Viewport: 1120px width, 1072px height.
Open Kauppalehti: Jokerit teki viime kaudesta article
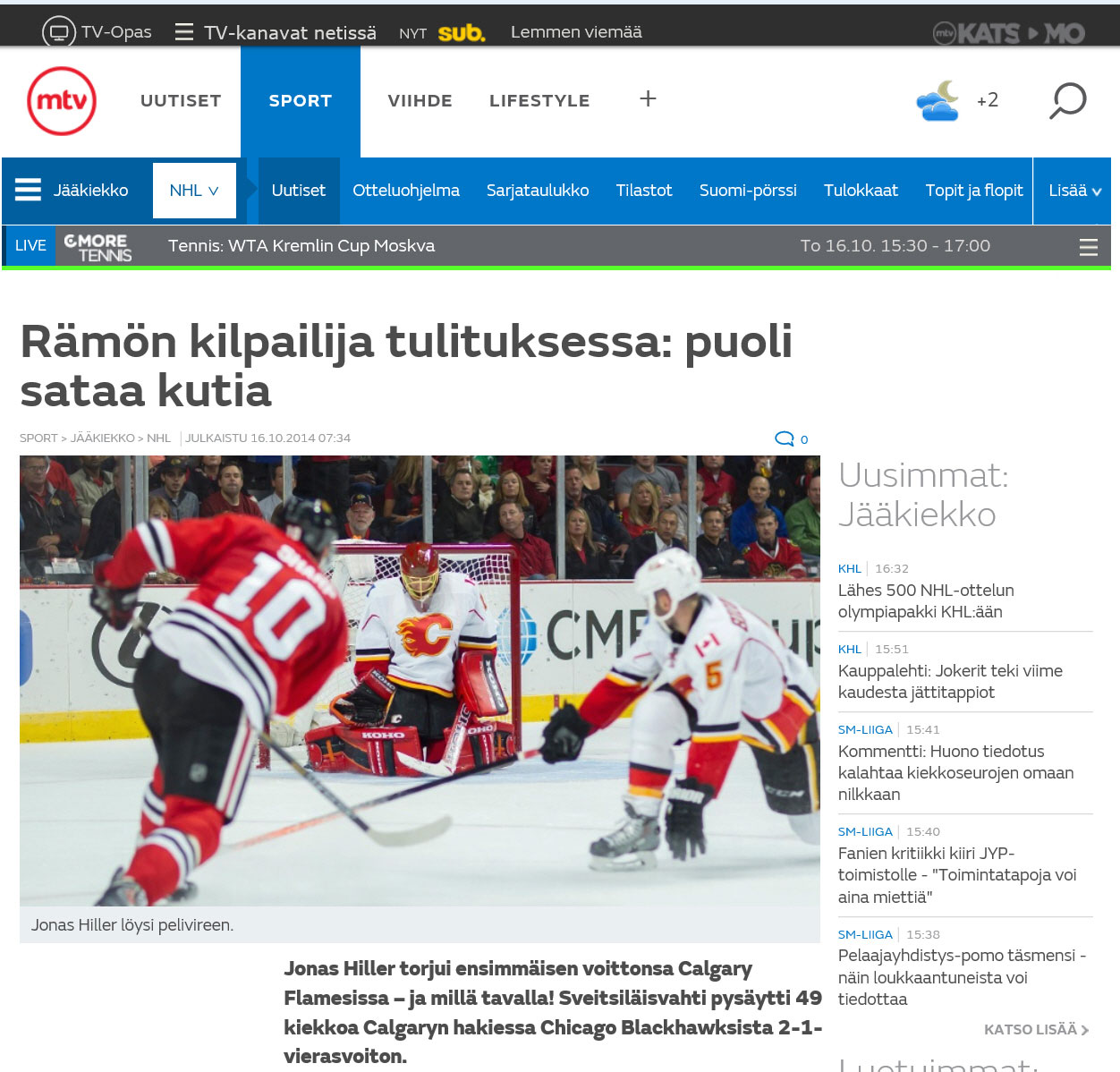tap(950, 682)
